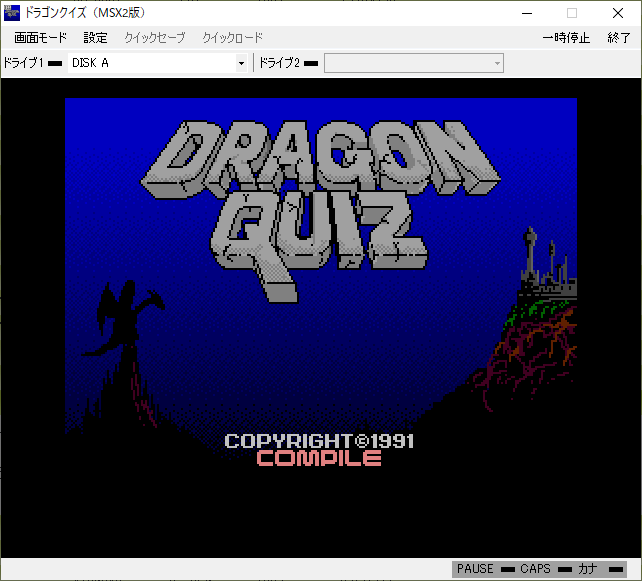Expand the ドライブ1 DISK A dropdown arrow
Image resolution: width=642 pixels, height=581 pixels.
coord(241,63)
